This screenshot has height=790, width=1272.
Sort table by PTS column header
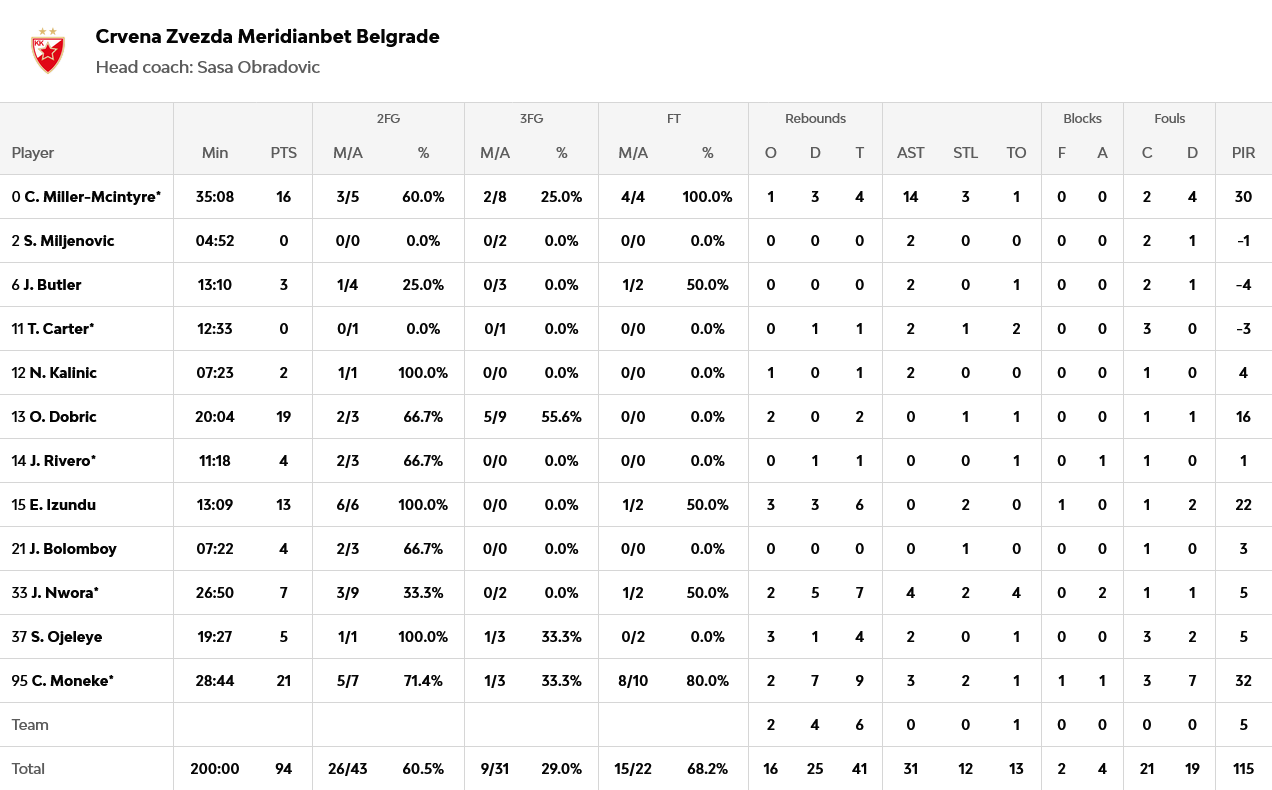[284, 153]
